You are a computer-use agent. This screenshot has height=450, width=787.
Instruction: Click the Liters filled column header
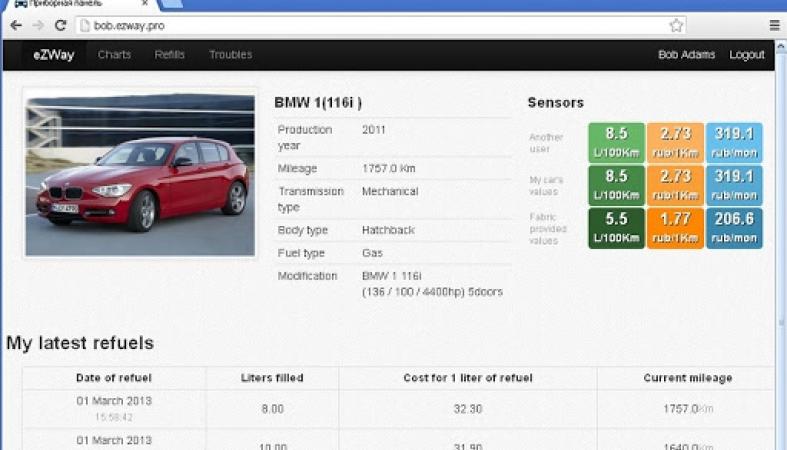[x=272, y=378]
